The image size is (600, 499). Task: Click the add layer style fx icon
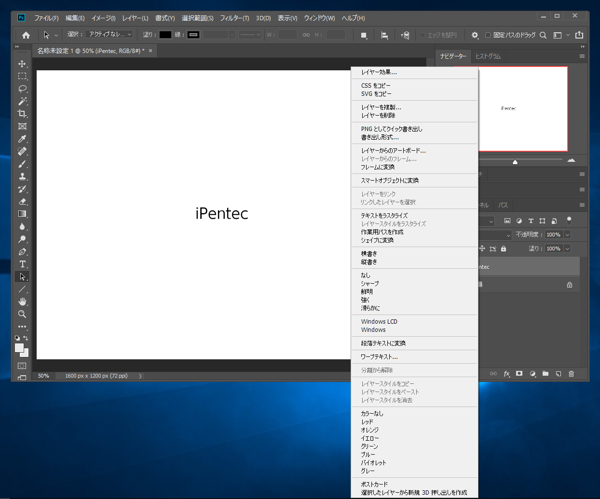[x=507, y=374]
